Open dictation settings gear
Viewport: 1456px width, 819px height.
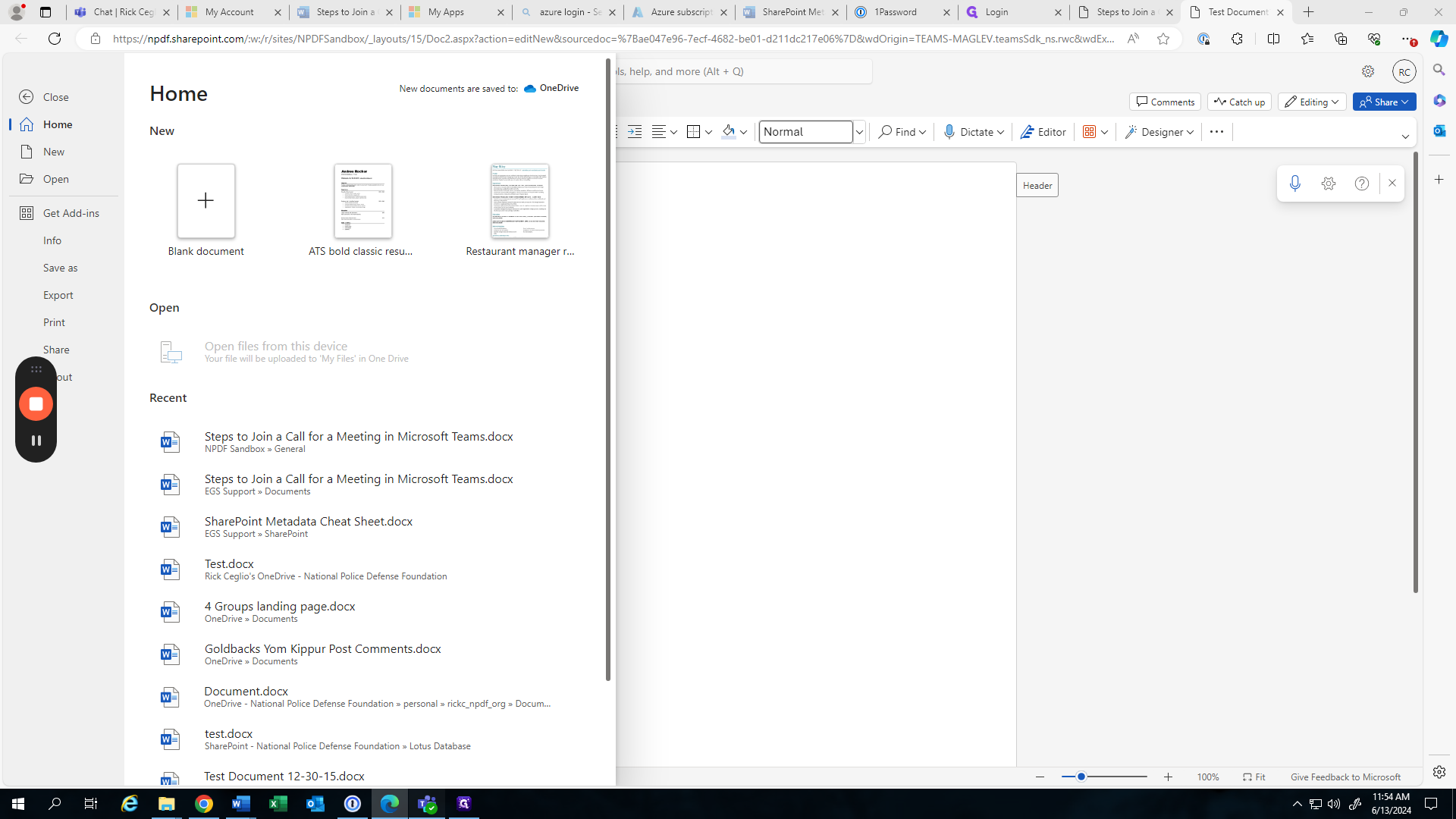1329,184
